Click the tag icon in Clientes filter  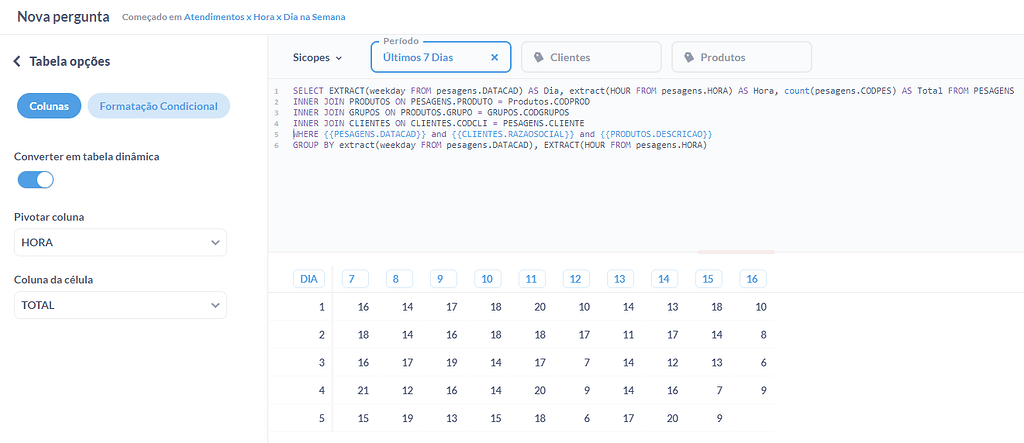coord(539,58)
